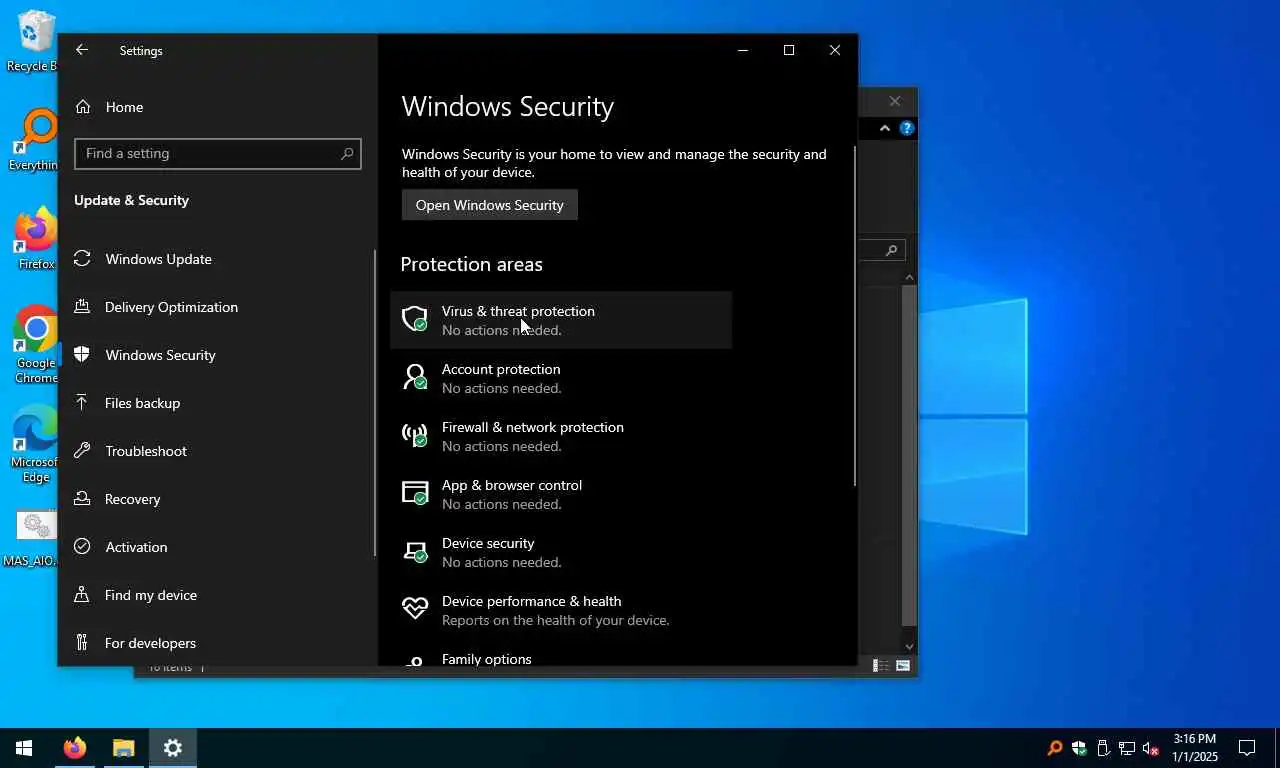Select the Recycle Bin desktop icon
Image resolution: width=1280 pixels, height=768 pixels.
(33, 42)
